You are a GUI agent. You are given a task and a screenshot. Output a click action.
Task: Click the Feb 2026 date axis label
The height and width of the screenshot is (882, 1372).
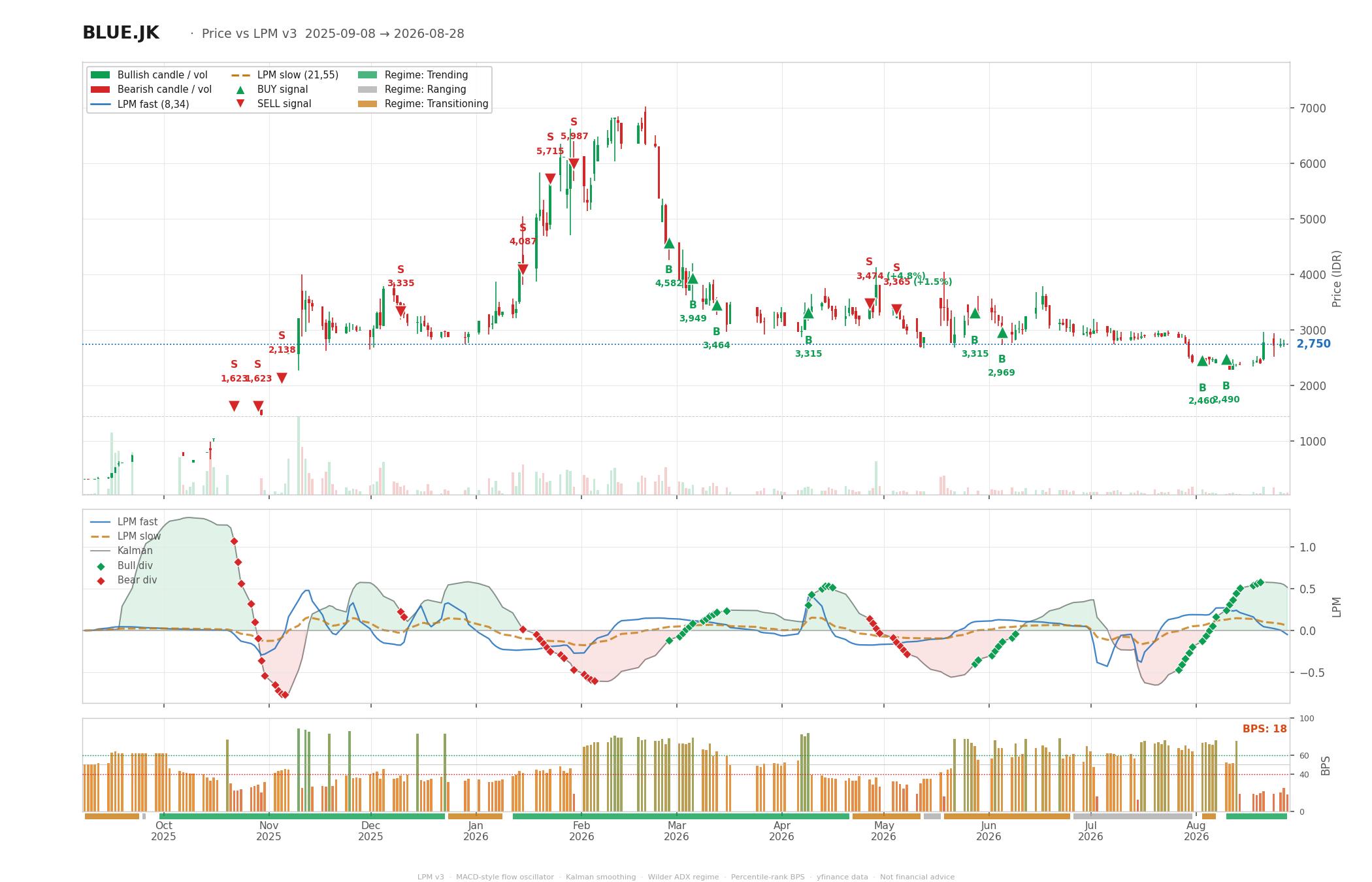point(581,831)
